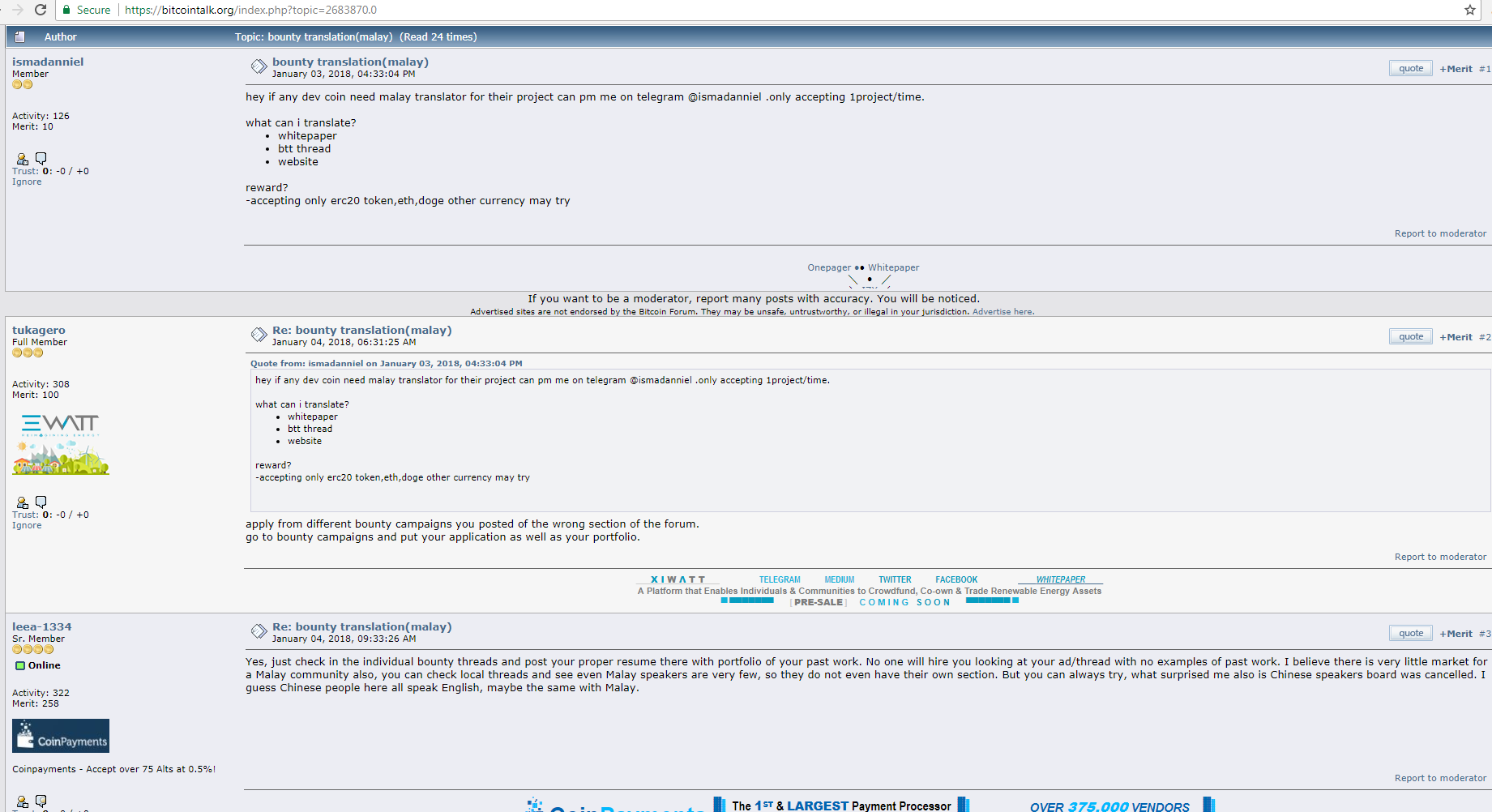The width and height of the screenshot is (1492, 812).
Task: Give +Merit to post #2
Action: click(x=1456, y=337)
